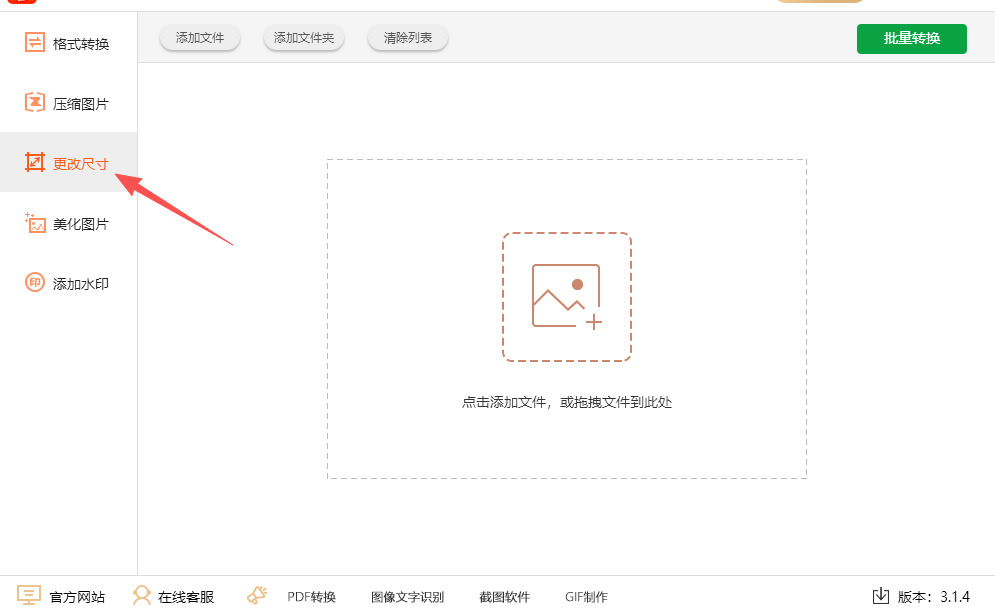Image resolution: width=995 pixels, height=610 pixels.
Task: Open the 在线客服 link
Action: pos(186,597)
